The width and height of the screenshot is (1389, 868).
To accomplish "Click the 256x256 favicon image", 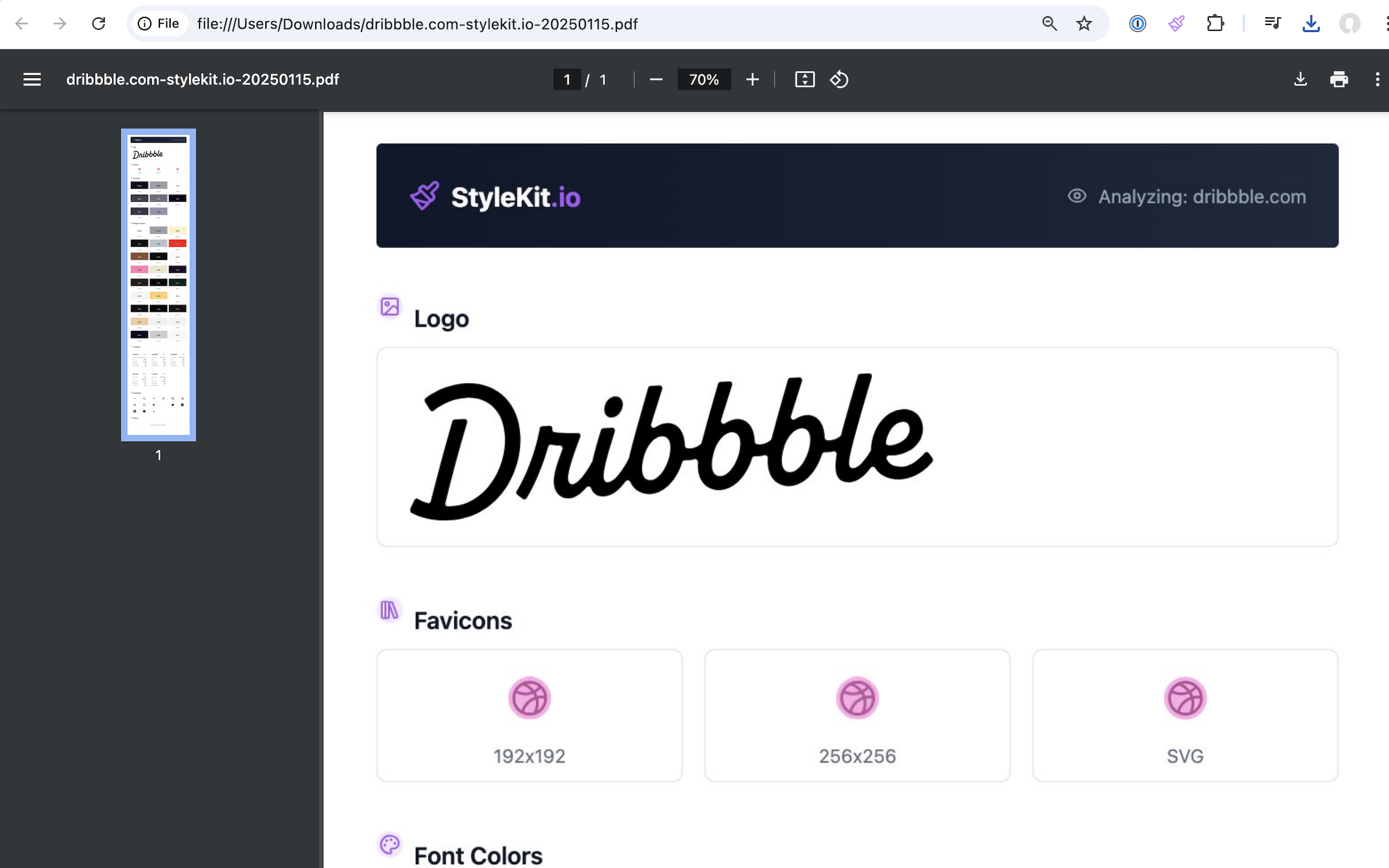I will point(857,698).
